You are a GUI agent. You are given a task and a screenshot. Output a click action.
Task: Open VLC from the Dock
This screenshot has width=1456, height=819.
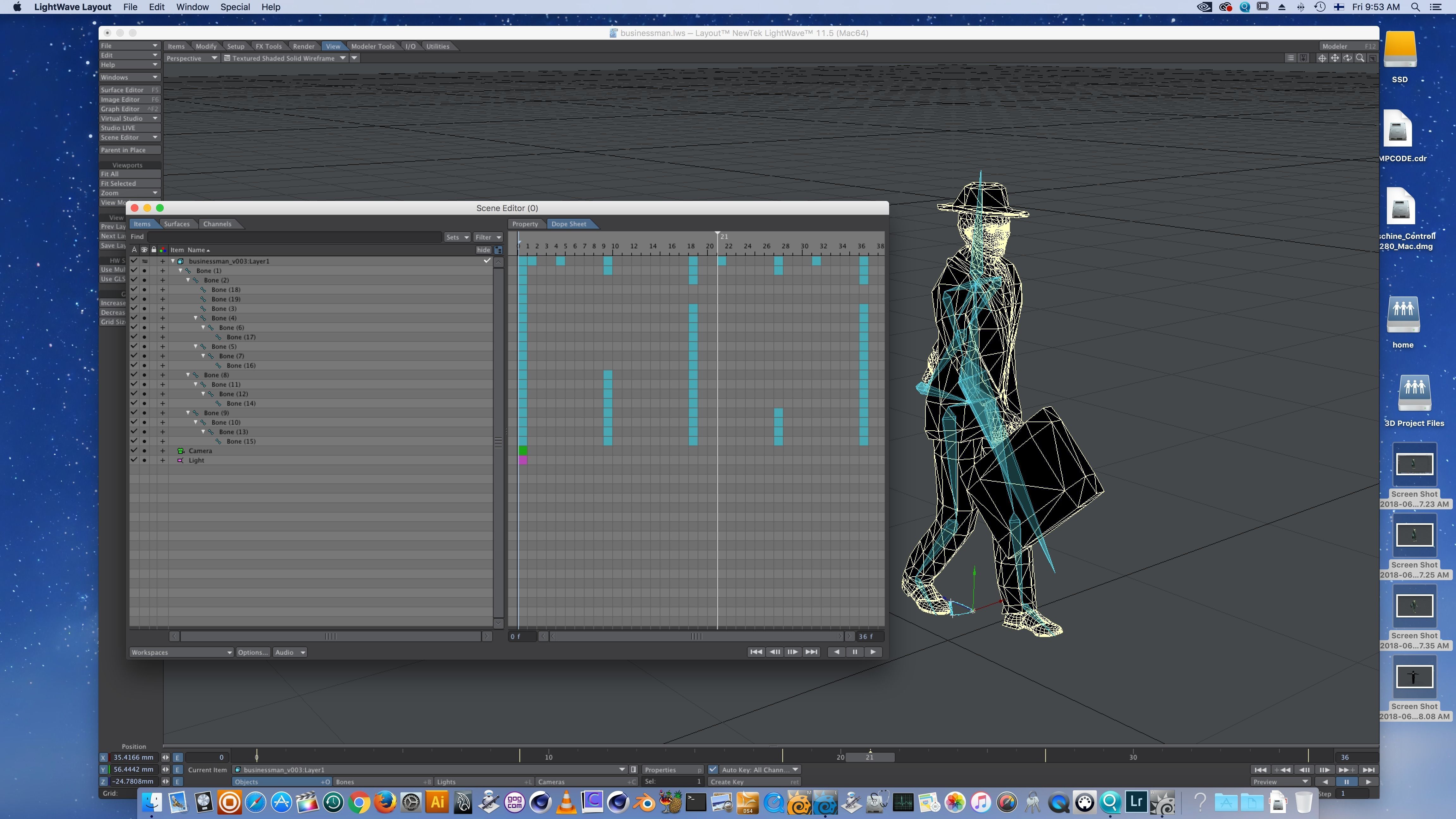[566, 803]
